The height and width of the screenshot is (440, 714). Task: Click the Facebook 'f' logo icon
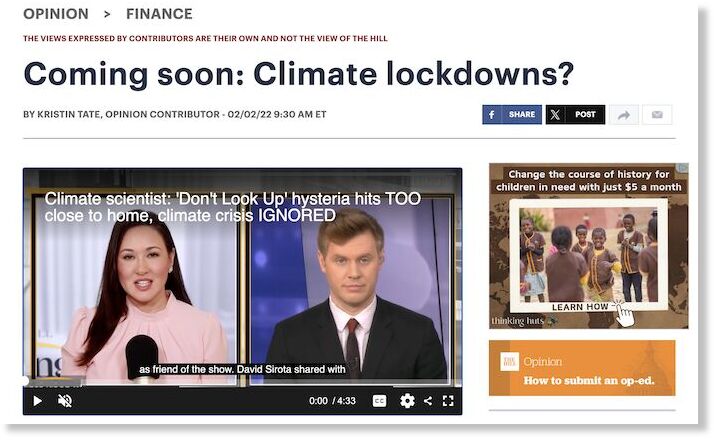[492, 114]
